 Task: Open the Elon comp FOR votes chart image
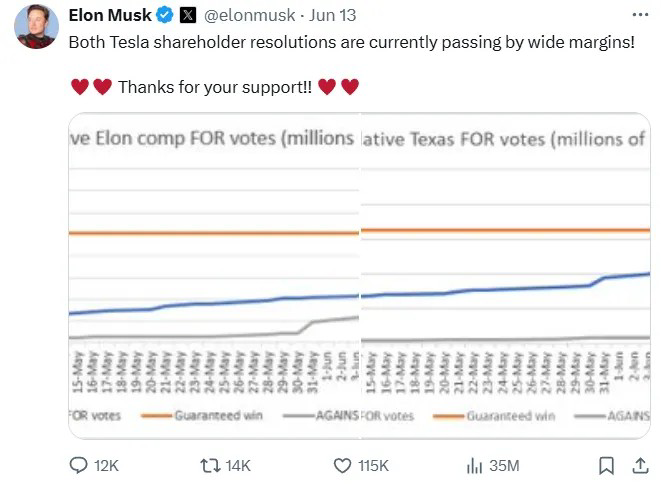pos(213,275)
